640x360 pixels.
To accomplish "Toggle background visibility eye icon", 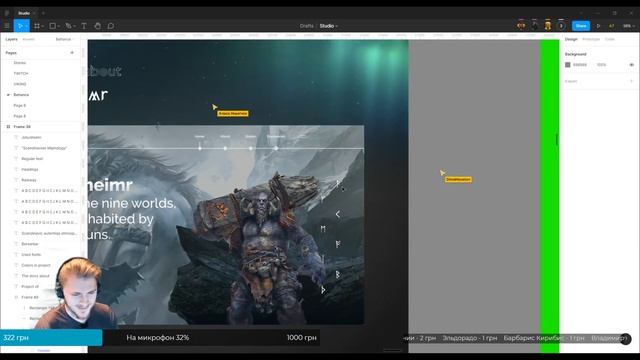I will (631, 65).
